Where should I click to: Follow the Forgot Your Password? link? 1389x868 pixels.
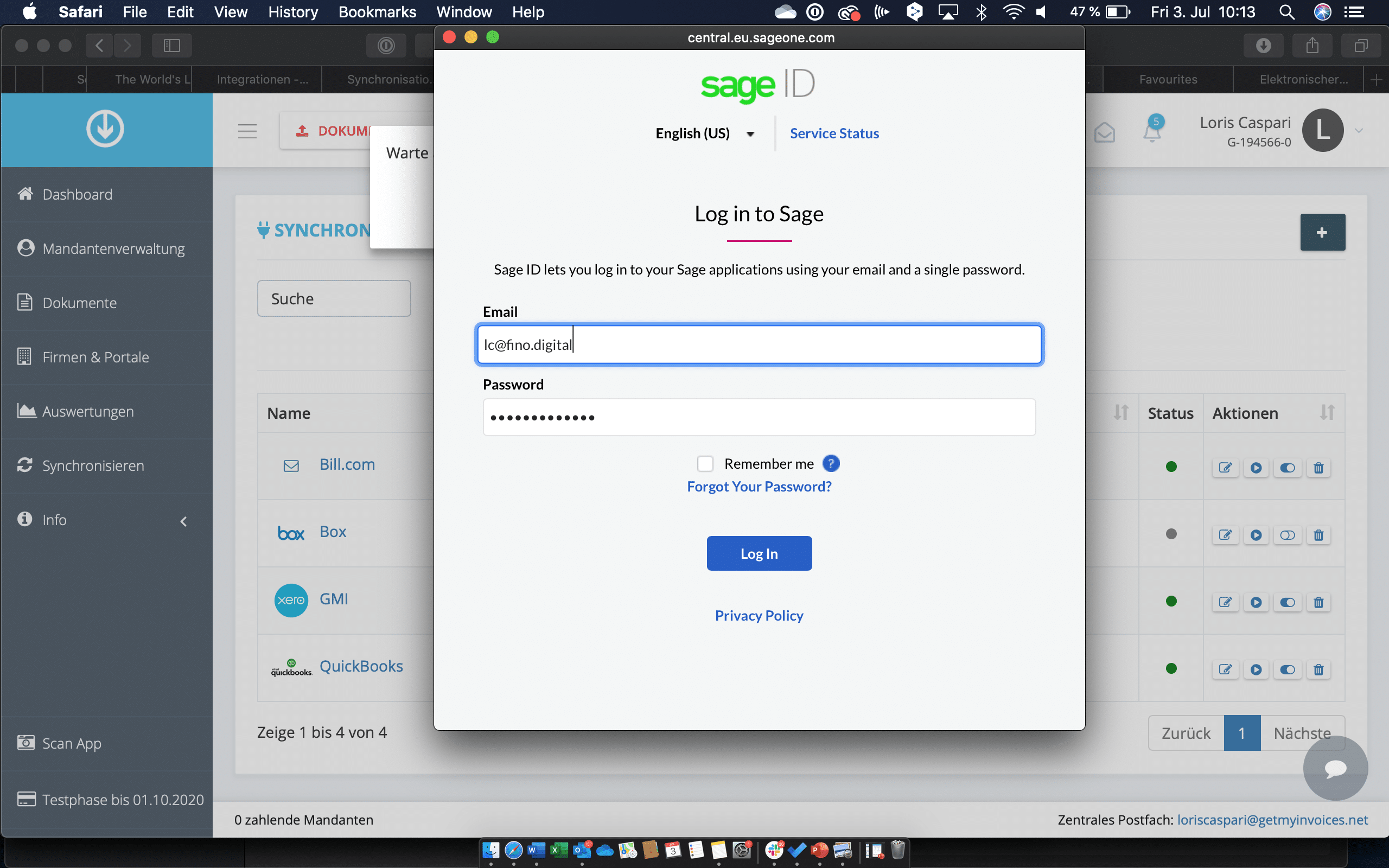click(x=759, y=486)
